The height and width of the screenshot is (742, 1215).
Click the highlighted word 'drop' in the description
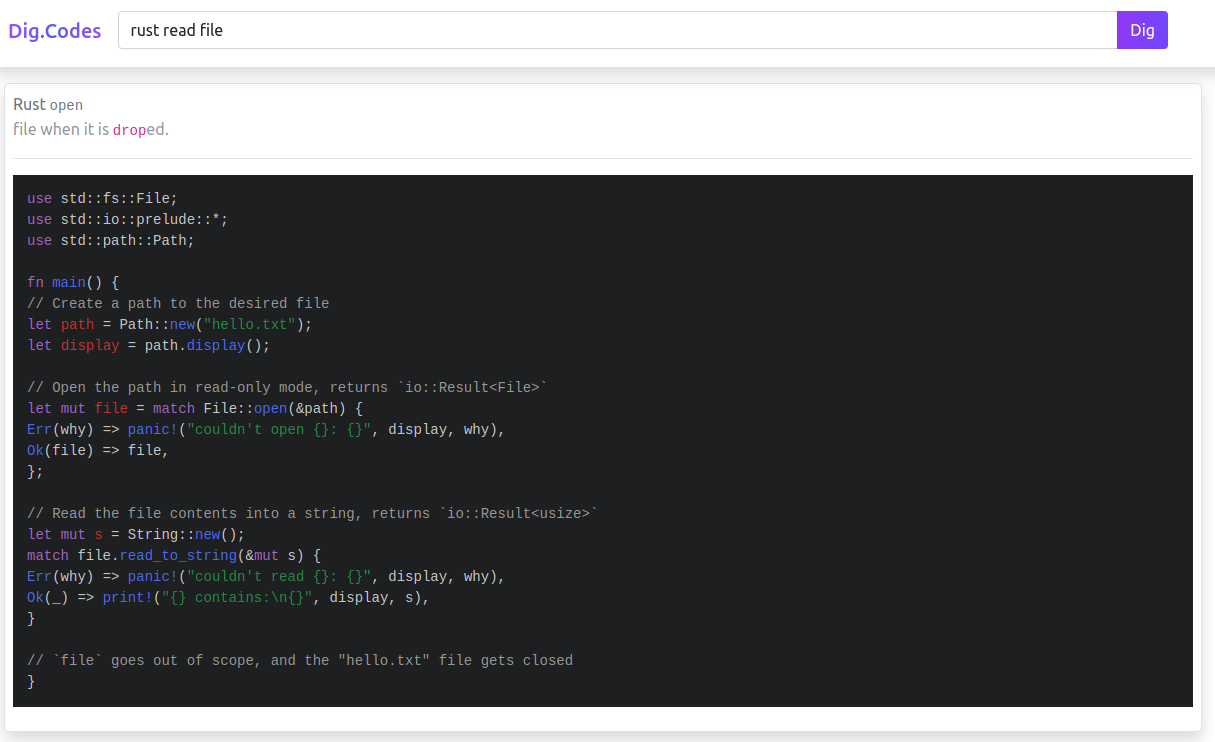126,129
